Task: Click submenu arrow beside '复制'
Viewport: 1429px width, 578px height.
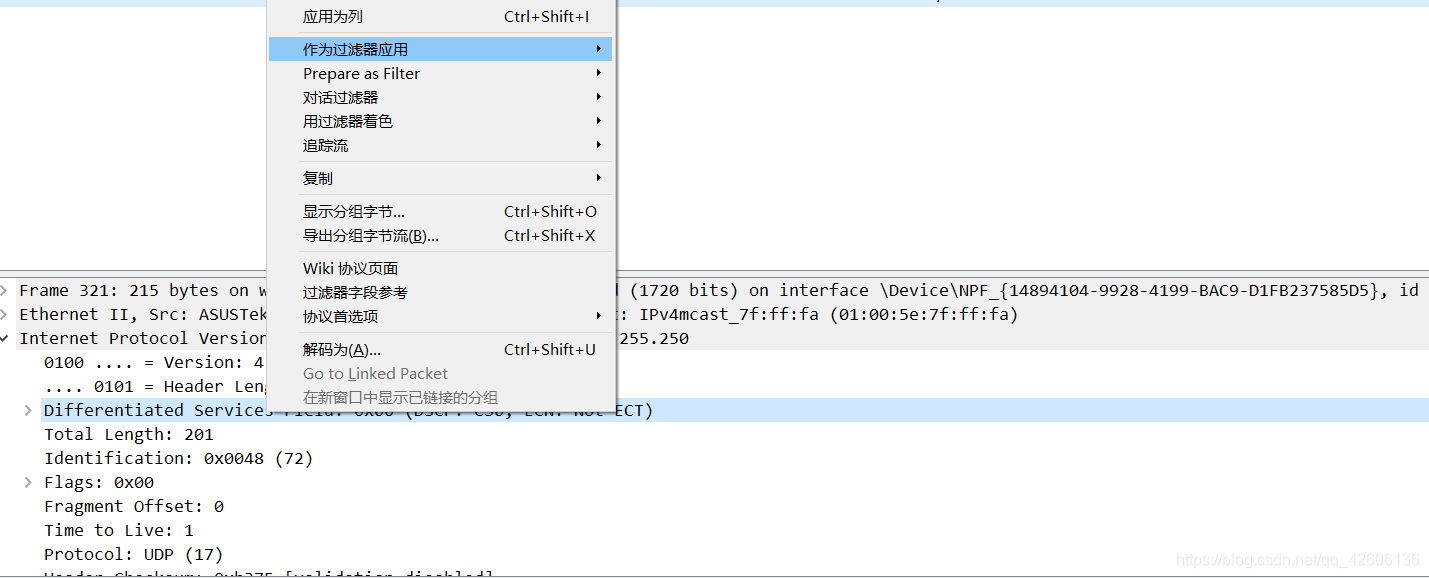Action: (599, 178)
